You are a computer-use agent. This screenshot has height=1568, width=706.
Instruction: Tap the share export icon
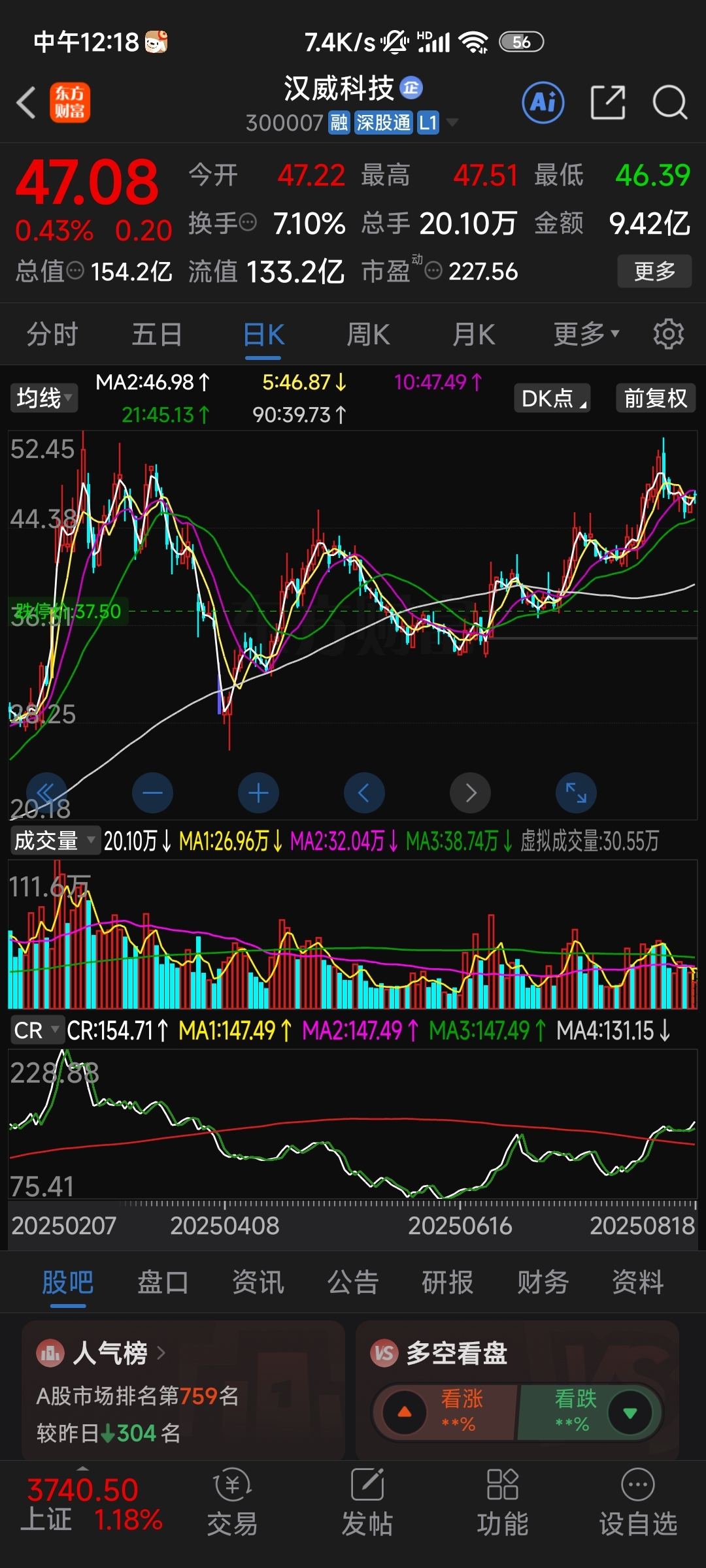608,103
